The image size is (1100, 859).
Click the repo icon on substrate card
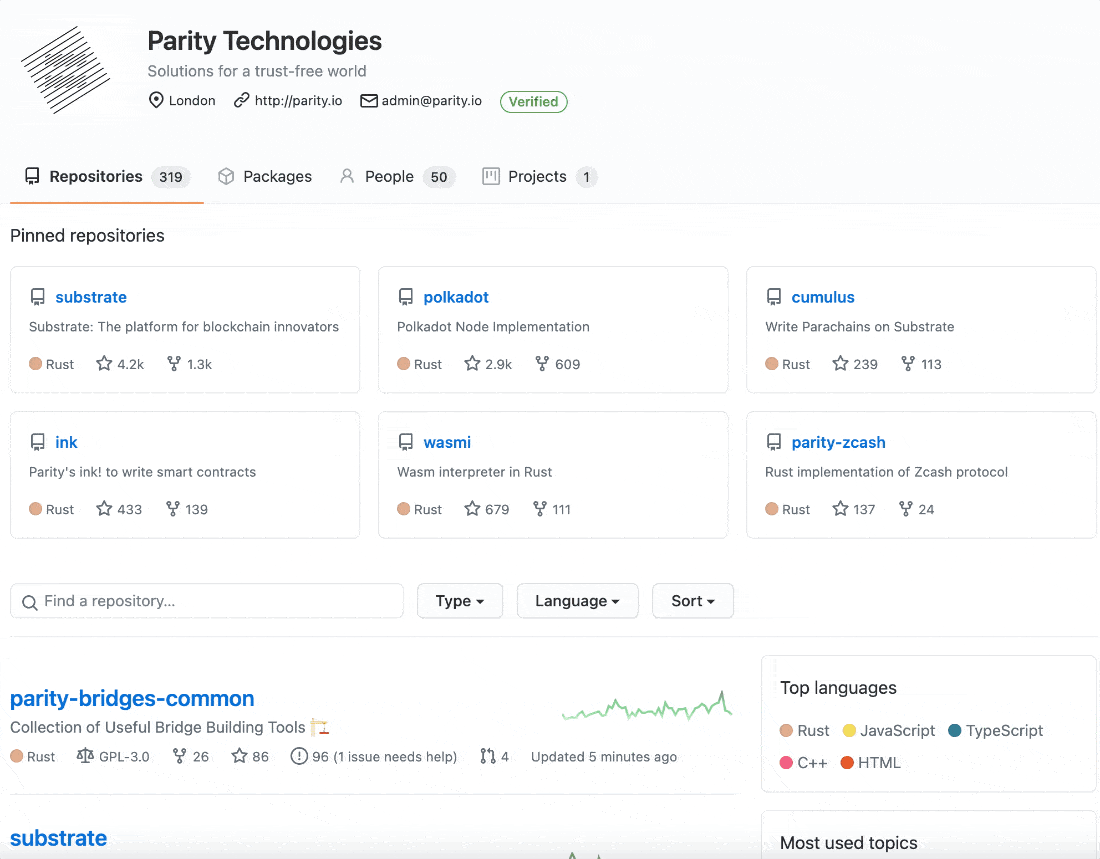point(38,297)
